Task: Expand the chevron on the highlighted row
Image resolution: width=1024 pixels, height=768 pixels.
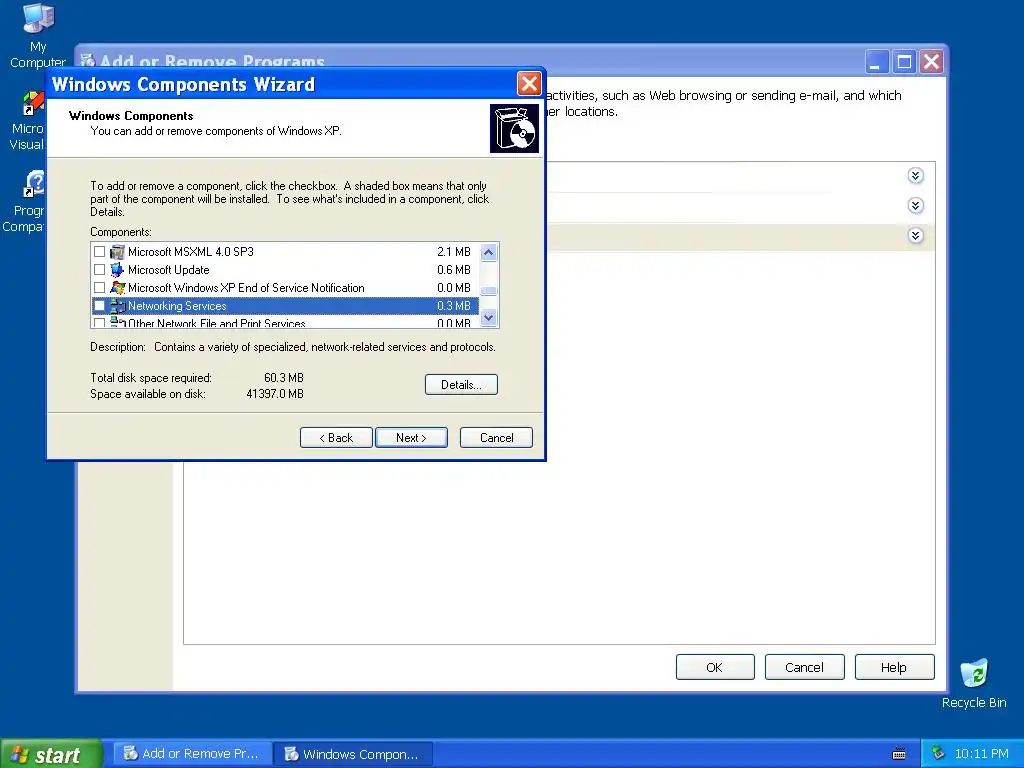Action: (x=916, y=236)
